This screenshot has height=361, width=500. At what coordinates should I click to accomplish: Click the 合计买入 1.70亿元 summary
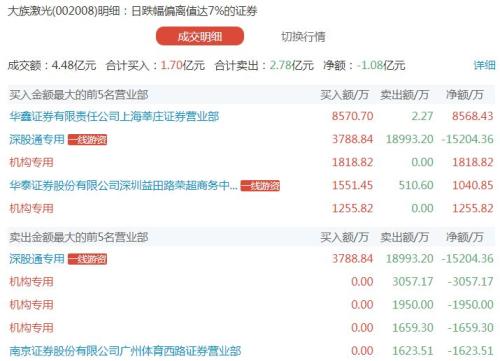pos(155,65)
